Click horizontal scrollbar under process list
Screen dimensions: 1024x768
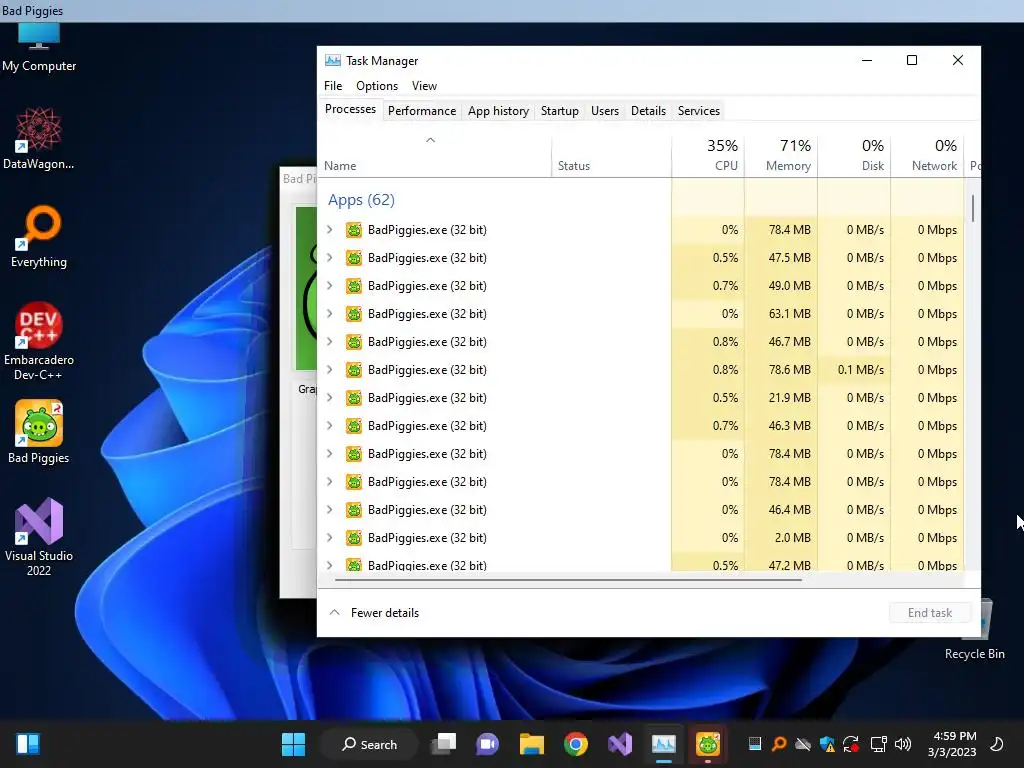click(x=568, y=579)
